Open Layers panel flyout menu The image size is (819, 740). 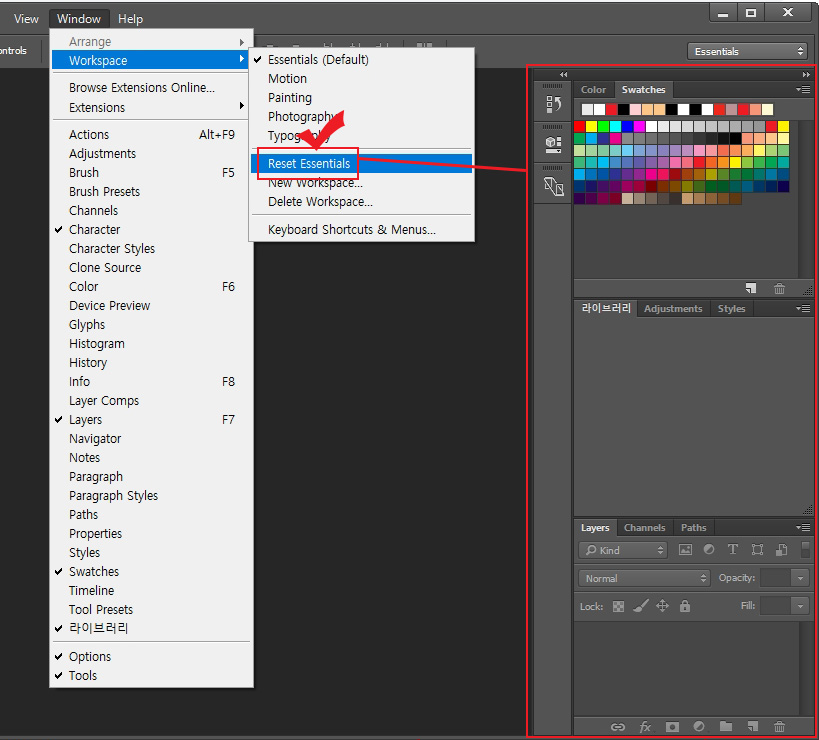tap(803, 527)
